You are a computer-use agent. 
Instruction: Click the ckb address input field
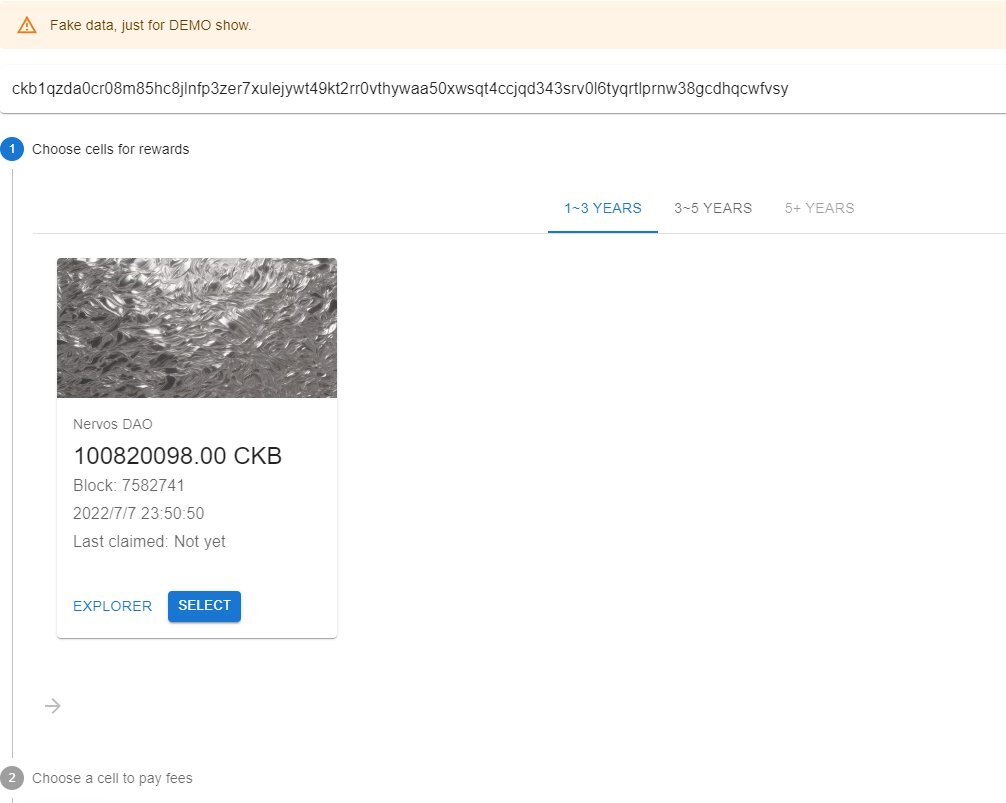503,89
